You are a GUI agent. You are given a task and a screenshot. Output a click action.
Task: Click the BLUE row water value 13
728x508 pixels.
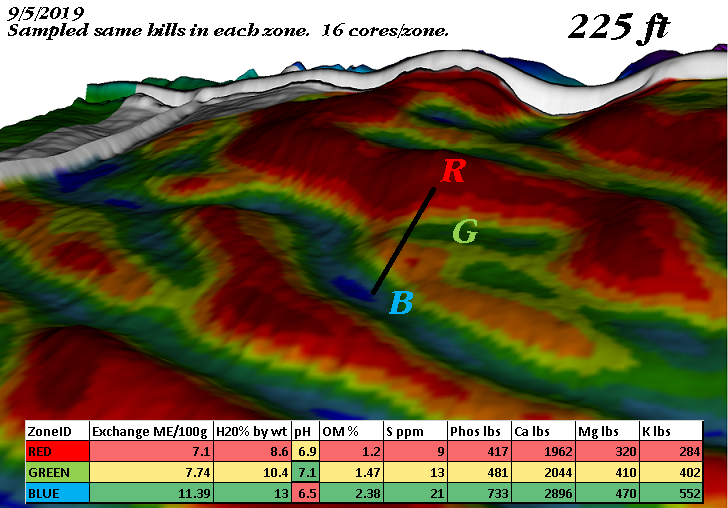click(x=252, y=493)
